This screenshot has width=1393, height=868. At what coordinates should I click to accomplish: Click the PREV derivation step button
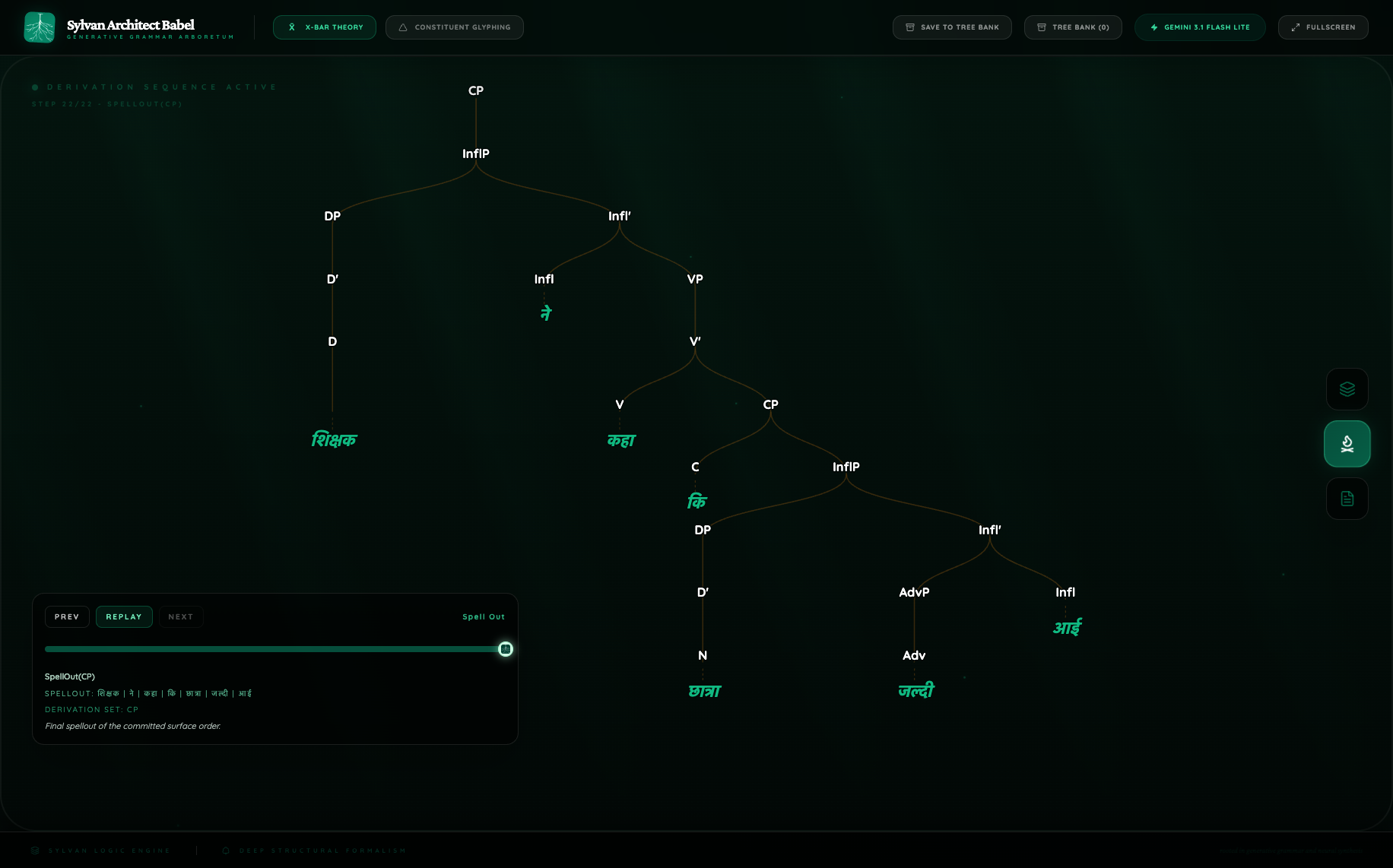(67, 616)
